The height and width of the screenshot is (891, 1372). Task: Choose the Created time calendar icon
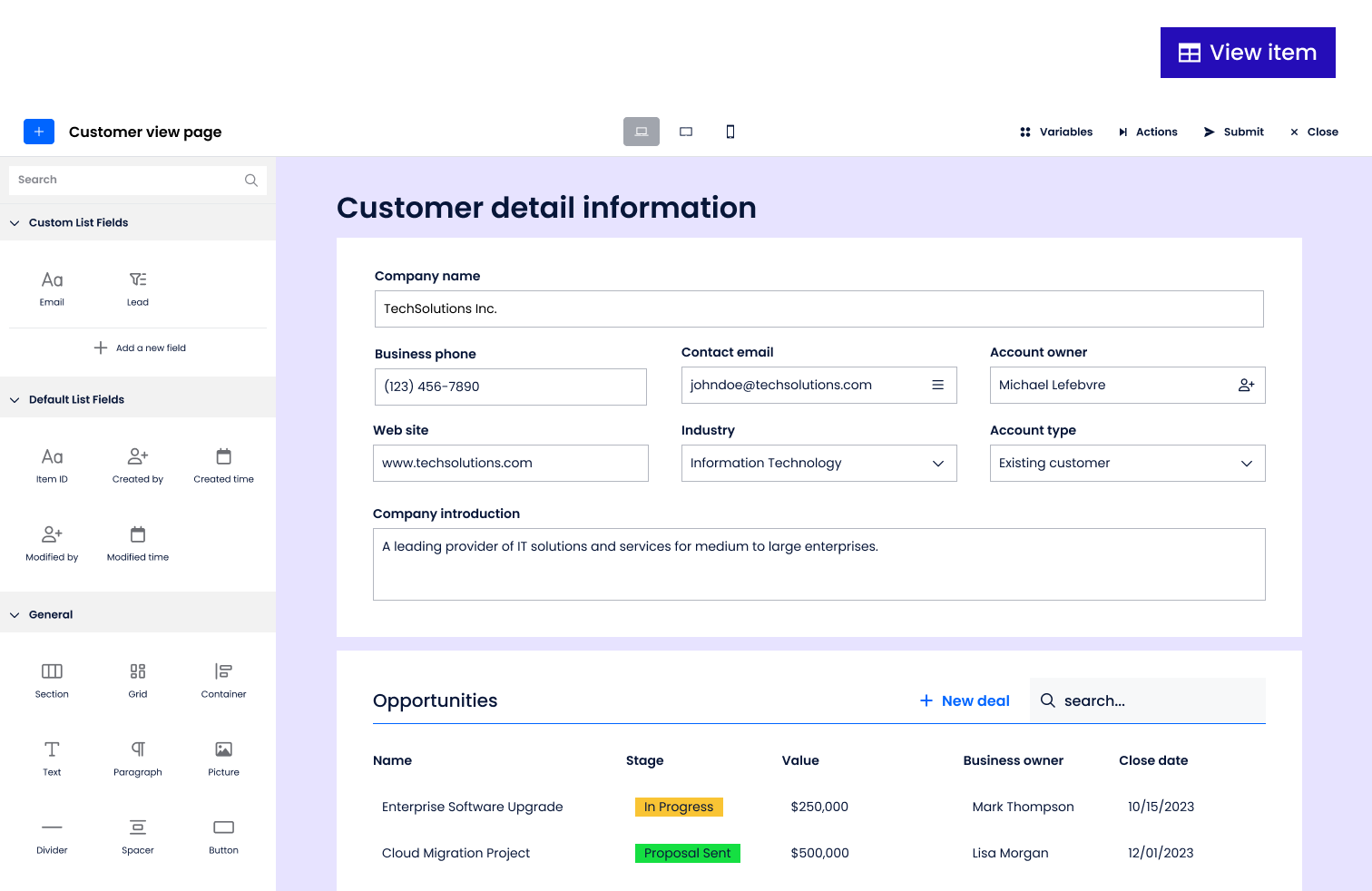[223, 456]
